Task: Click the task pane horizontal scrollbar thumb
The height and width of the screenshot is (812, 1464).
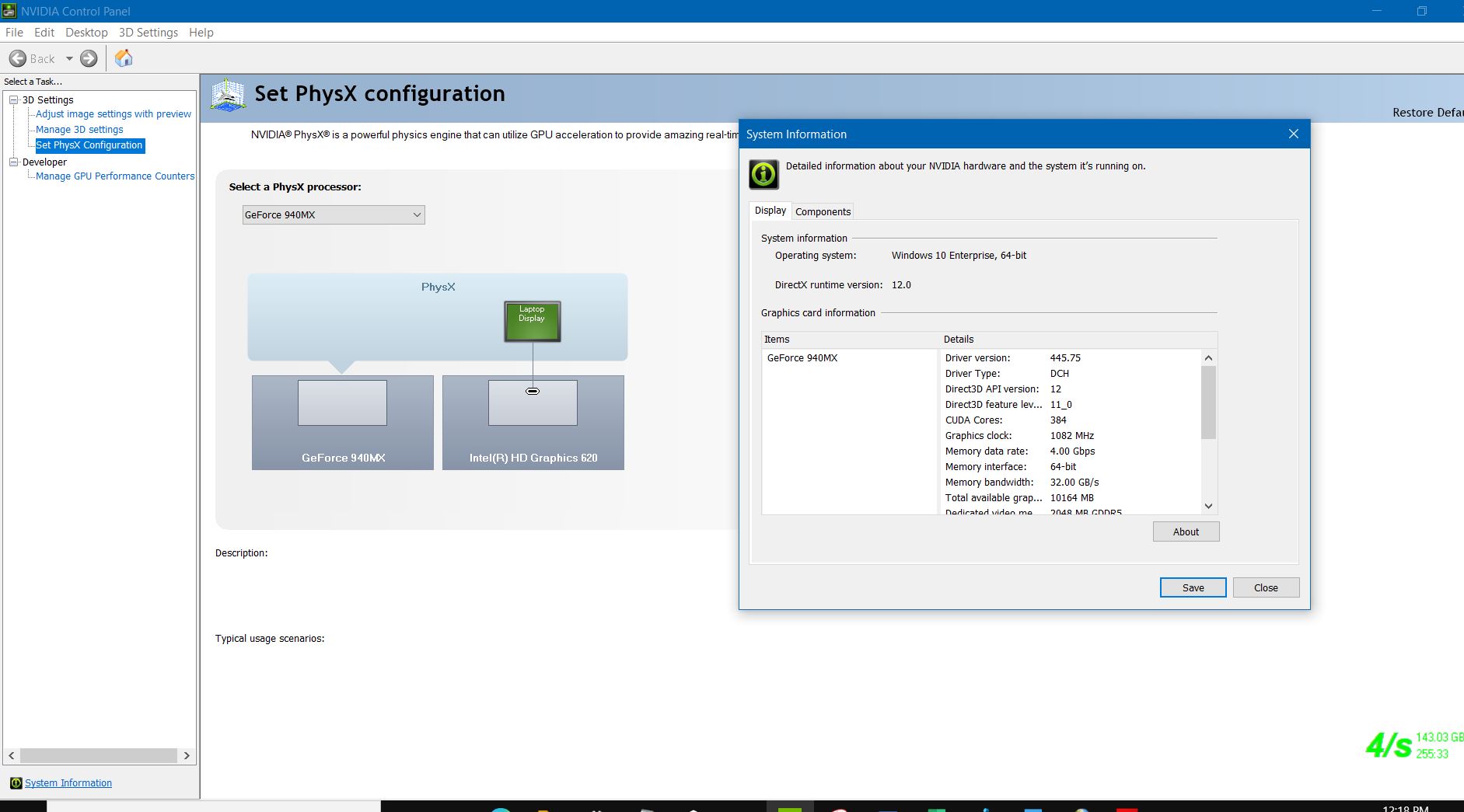Action: (x=99, y=755)
